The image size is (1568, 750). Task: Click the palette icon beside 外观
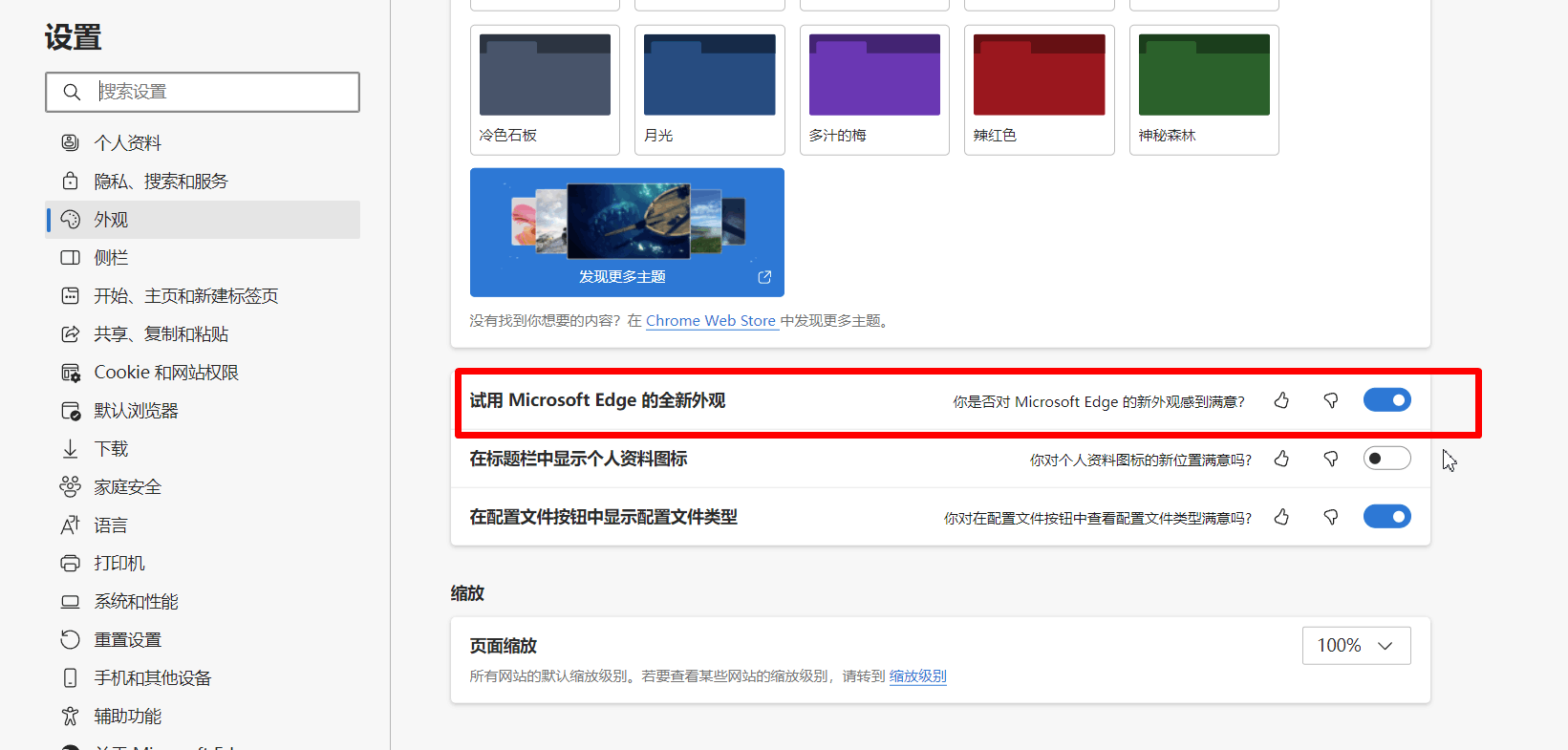coord(70,219)
